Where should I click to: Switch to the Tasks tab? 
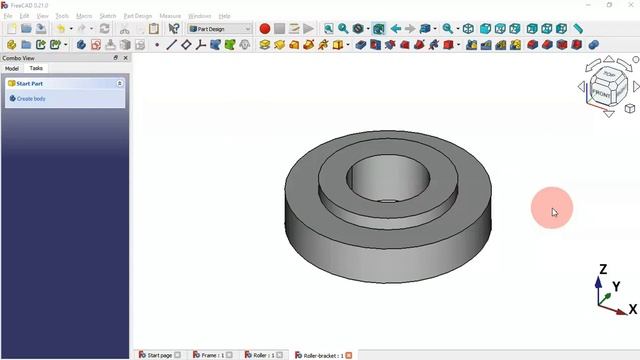pos(36,68)
